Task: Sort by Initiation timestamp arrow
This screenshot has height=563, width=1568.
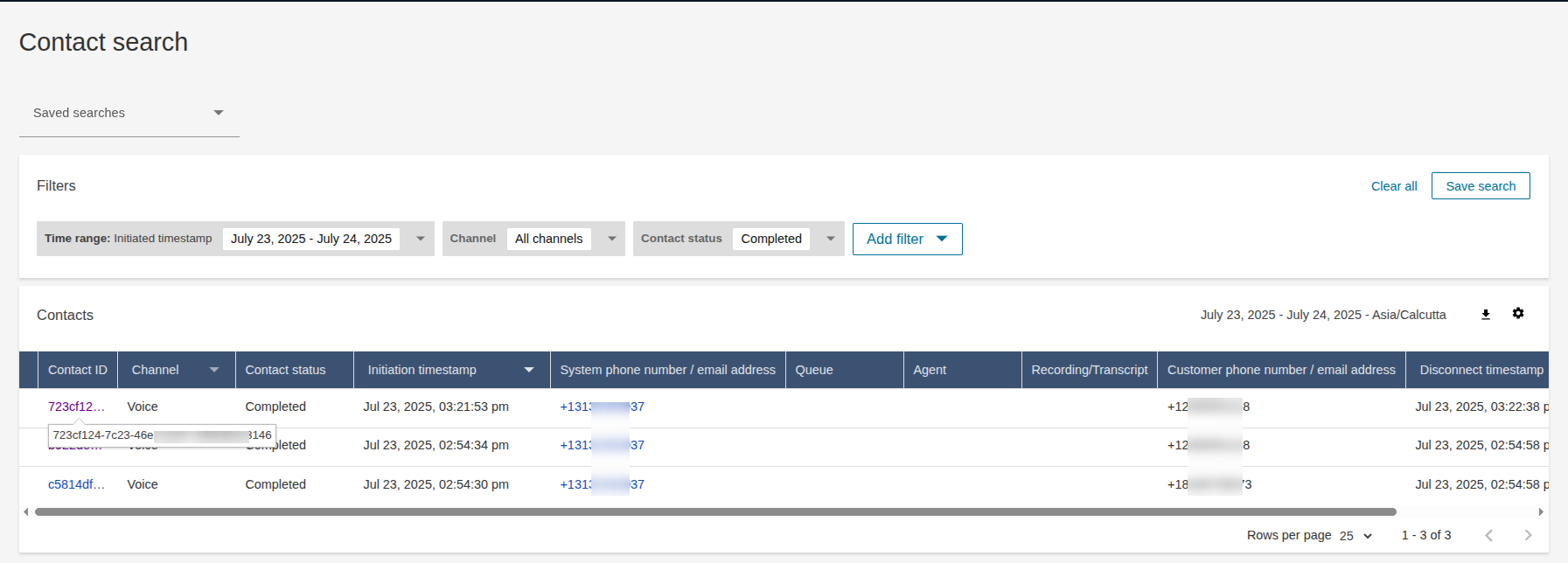Action: (529, 370)
